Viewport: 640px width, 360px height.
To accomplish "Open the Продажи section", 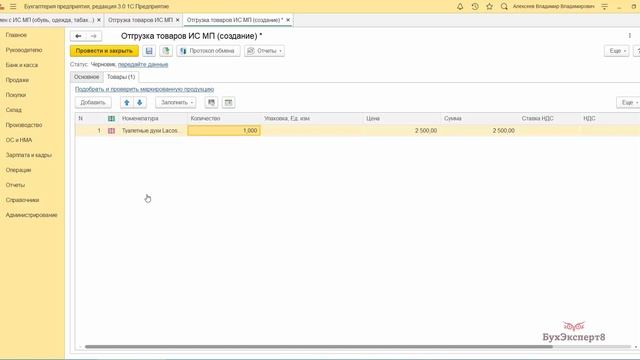I will point(17,80).
